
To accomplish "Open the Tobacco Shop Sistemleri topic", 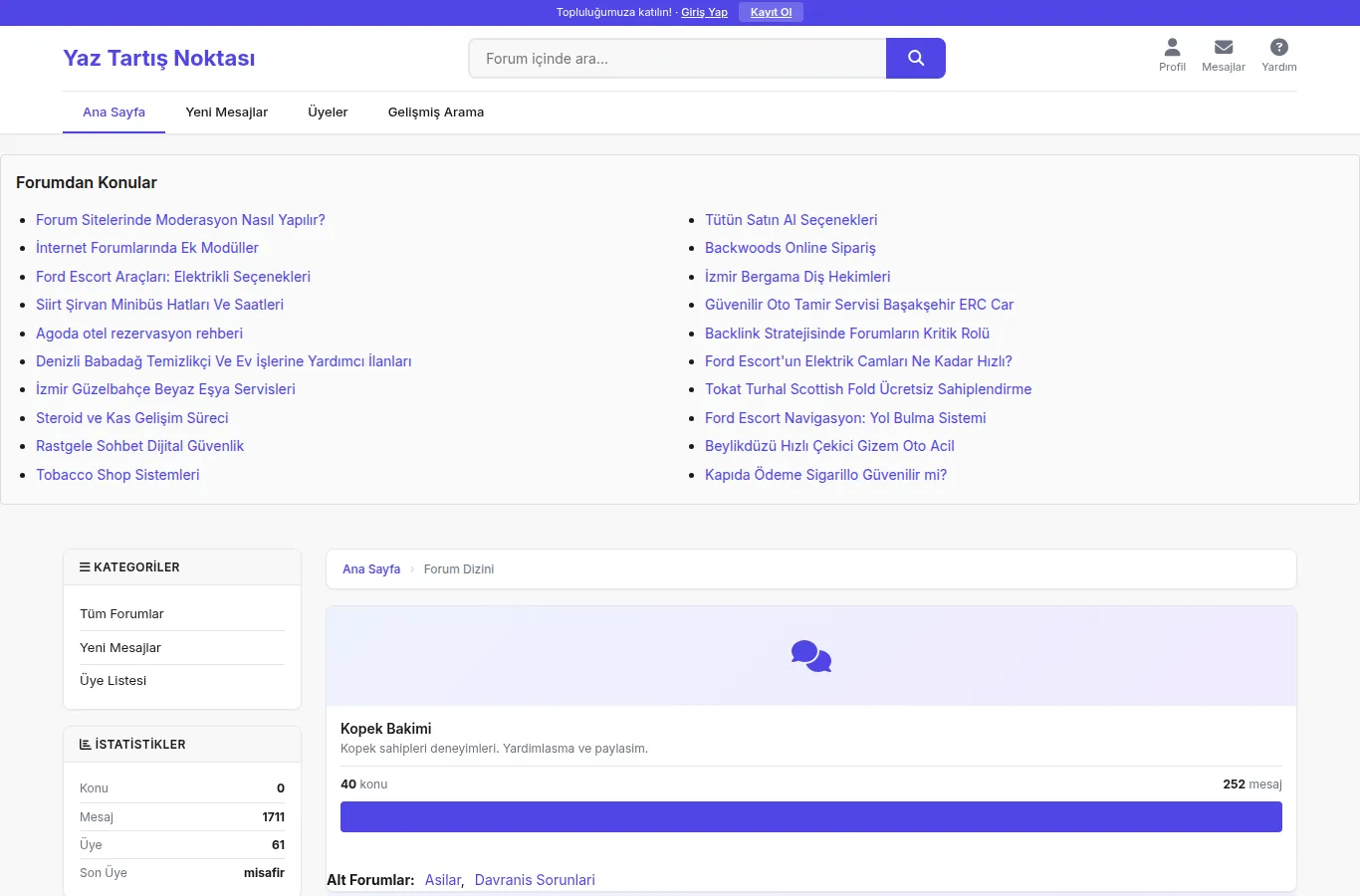I will 117,475.
